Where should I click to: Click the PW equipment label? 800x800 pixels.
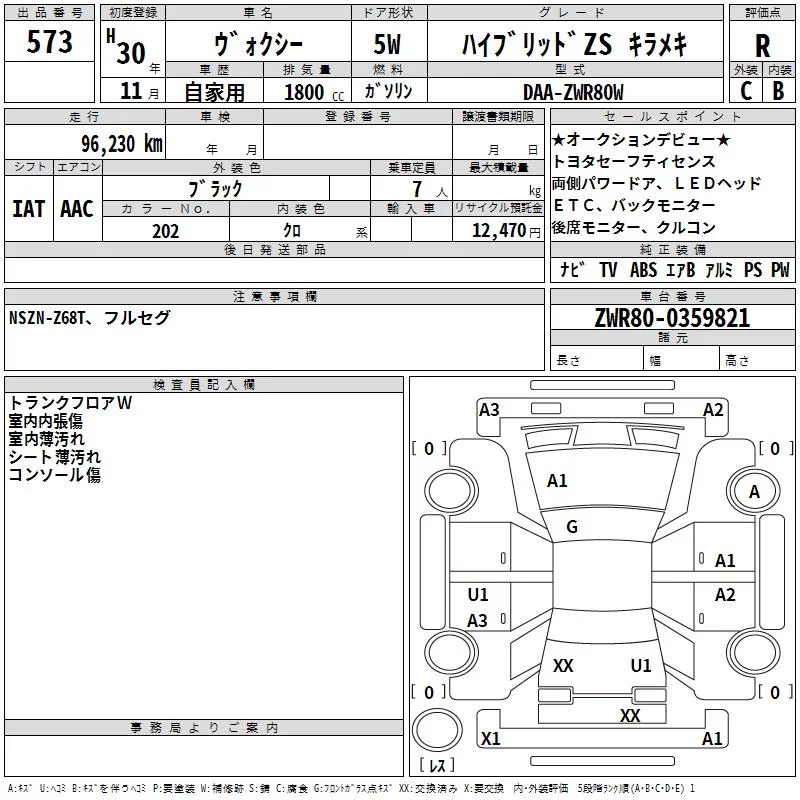pos(780,270)
